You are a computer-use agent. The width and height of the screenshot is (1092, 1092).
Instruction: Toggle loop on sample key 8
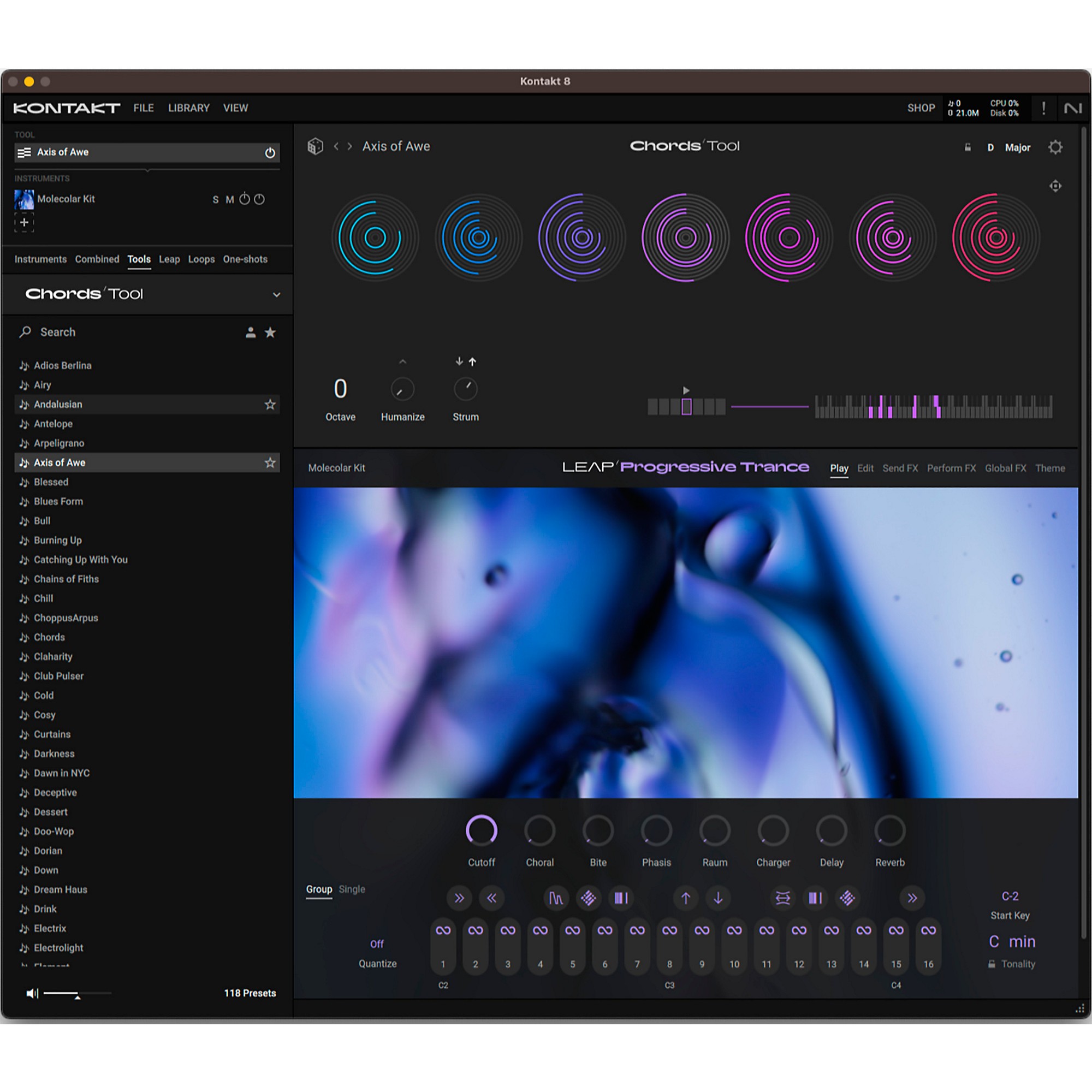tap(669, 930)
